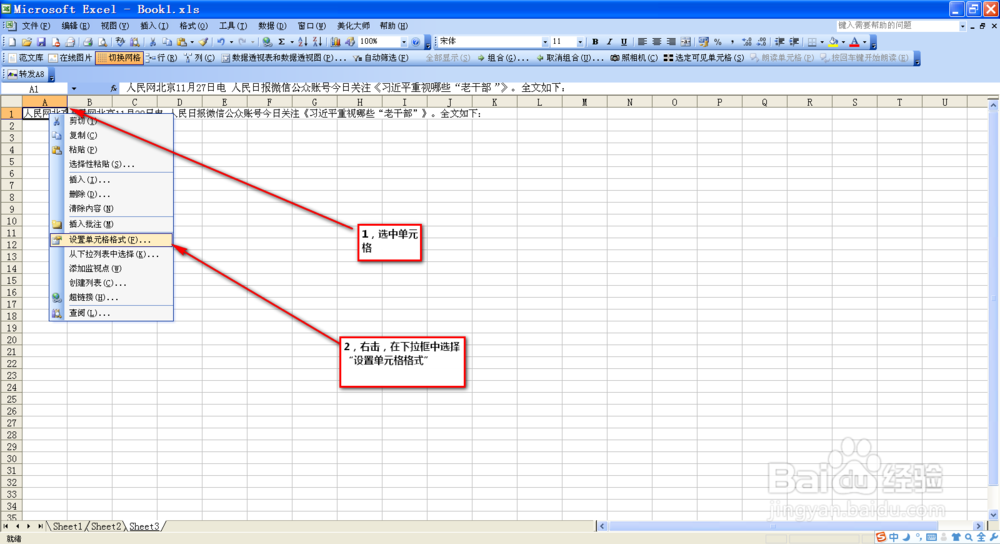Click the formula bar text field
Screen dimensions: 1000x544
[x=558, y=89]
